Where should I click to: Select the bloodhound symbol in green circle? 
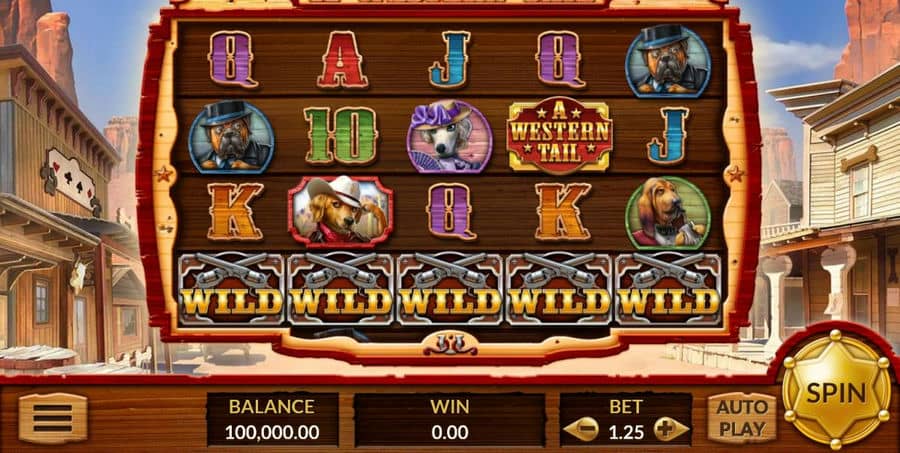pos(668,213)
